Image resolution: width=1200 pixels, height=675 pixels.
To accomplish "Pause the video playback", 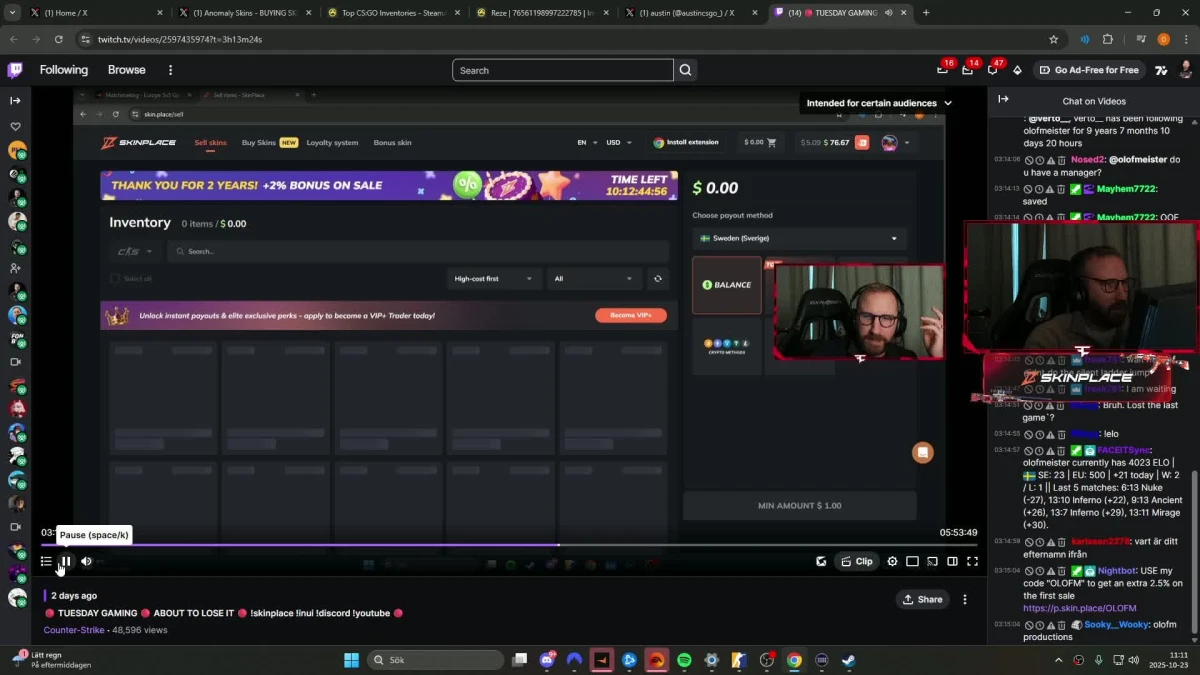I will click(x=65, y=562).
